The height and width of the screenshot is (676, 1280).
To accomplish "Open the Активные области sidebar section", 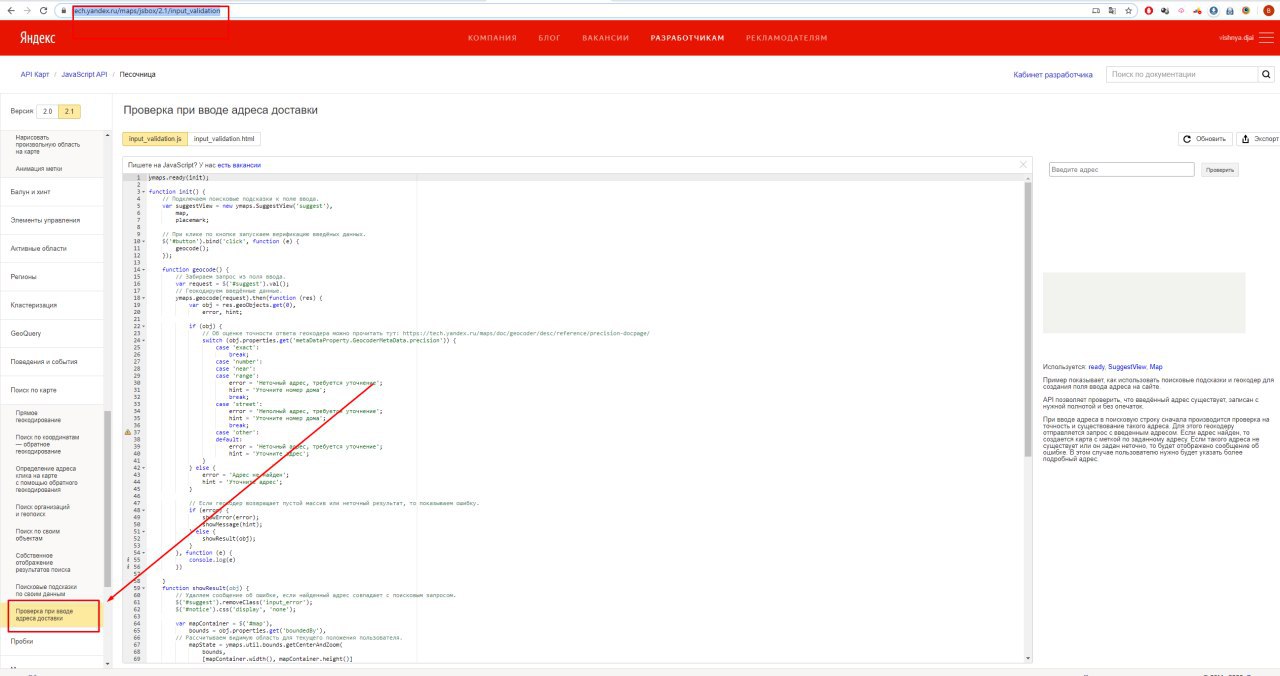I will 38,248.
